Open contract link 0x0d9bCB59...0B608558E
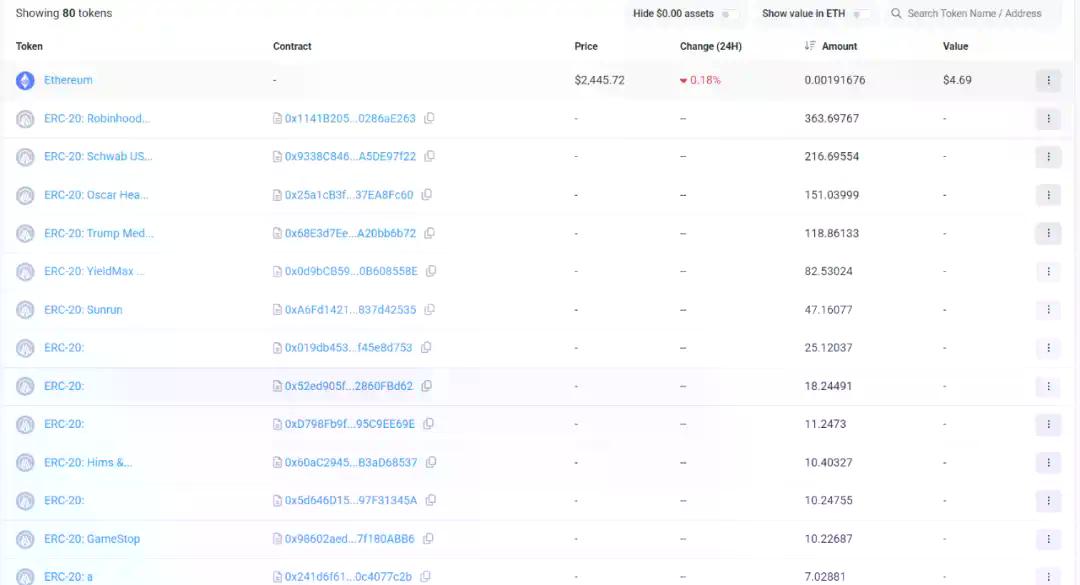 click(x=351, y=271)
